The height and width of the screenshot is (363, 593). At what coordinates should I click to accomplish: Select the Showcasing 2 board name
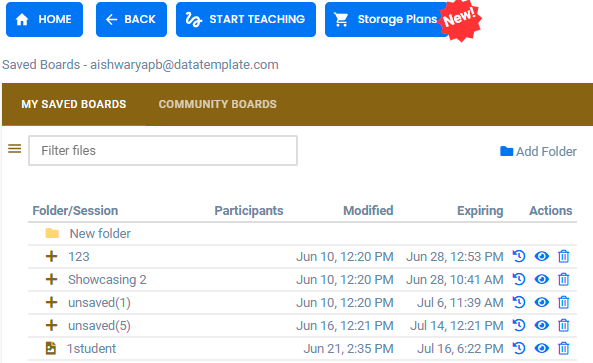(107, 280)
